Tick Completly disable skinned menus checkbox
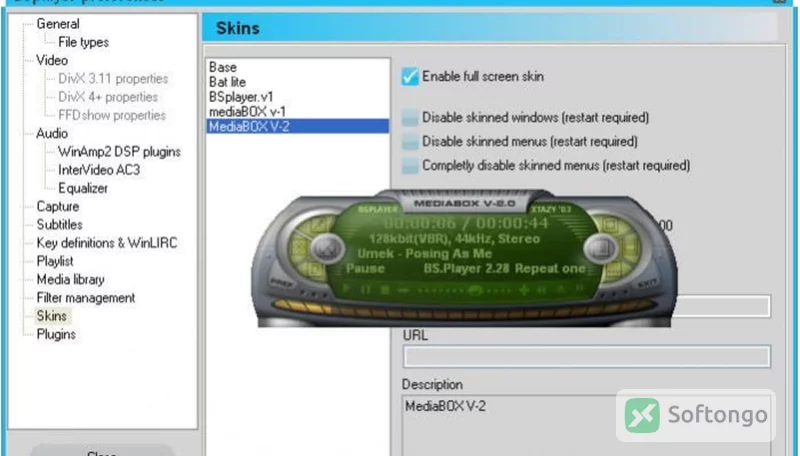 tap(410, 166)
